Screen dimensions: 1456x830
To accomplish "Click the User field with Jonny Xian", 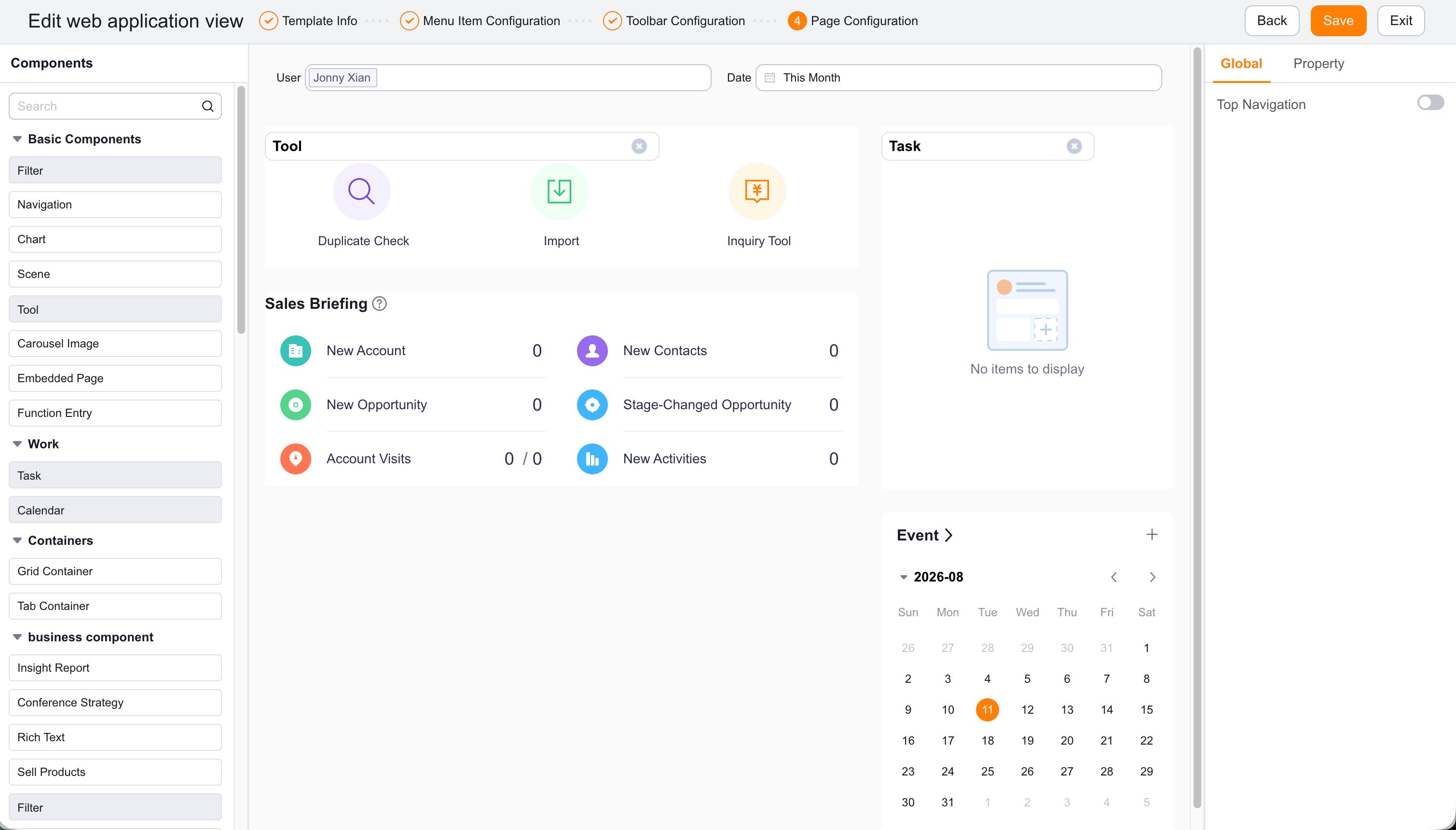I will (x=508, y=78).
